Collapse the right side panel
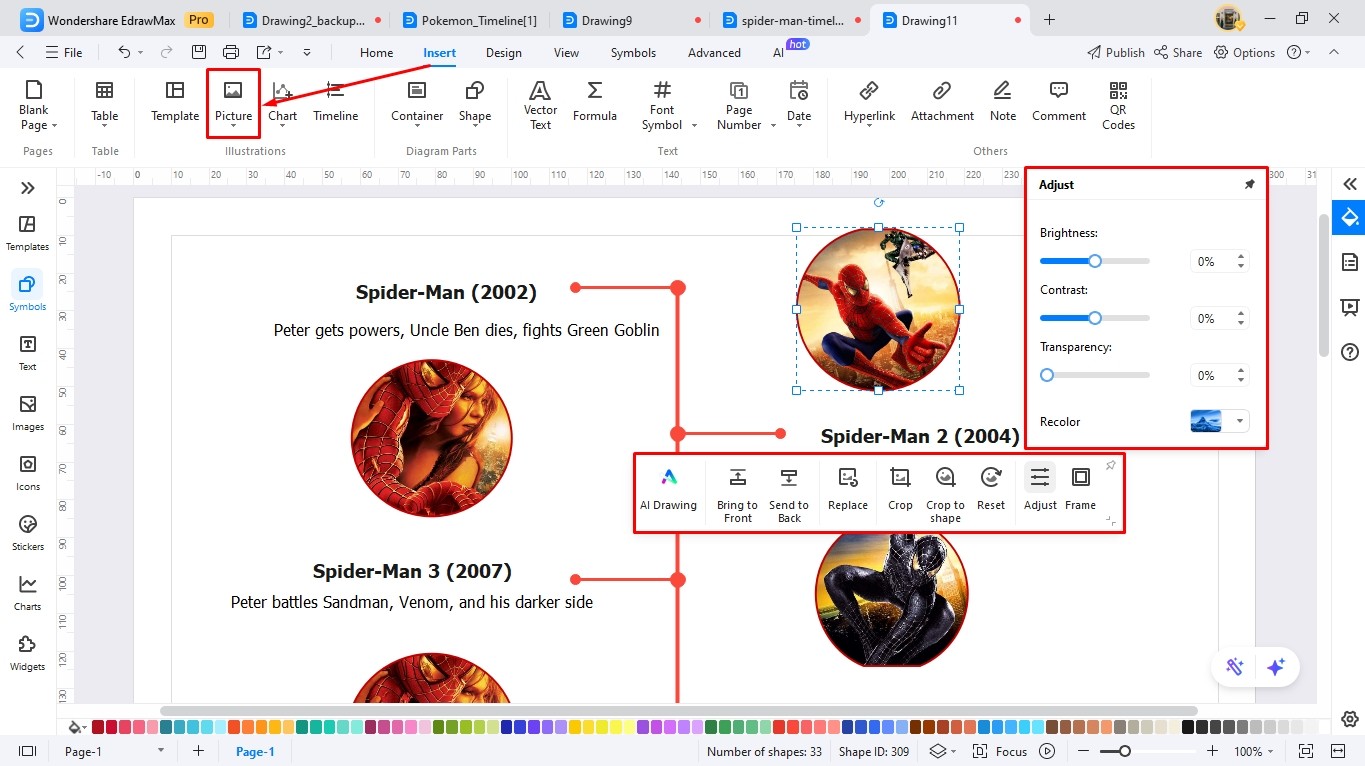The height and width of the screenshot is (766, 1365). tap(1350, 184)
